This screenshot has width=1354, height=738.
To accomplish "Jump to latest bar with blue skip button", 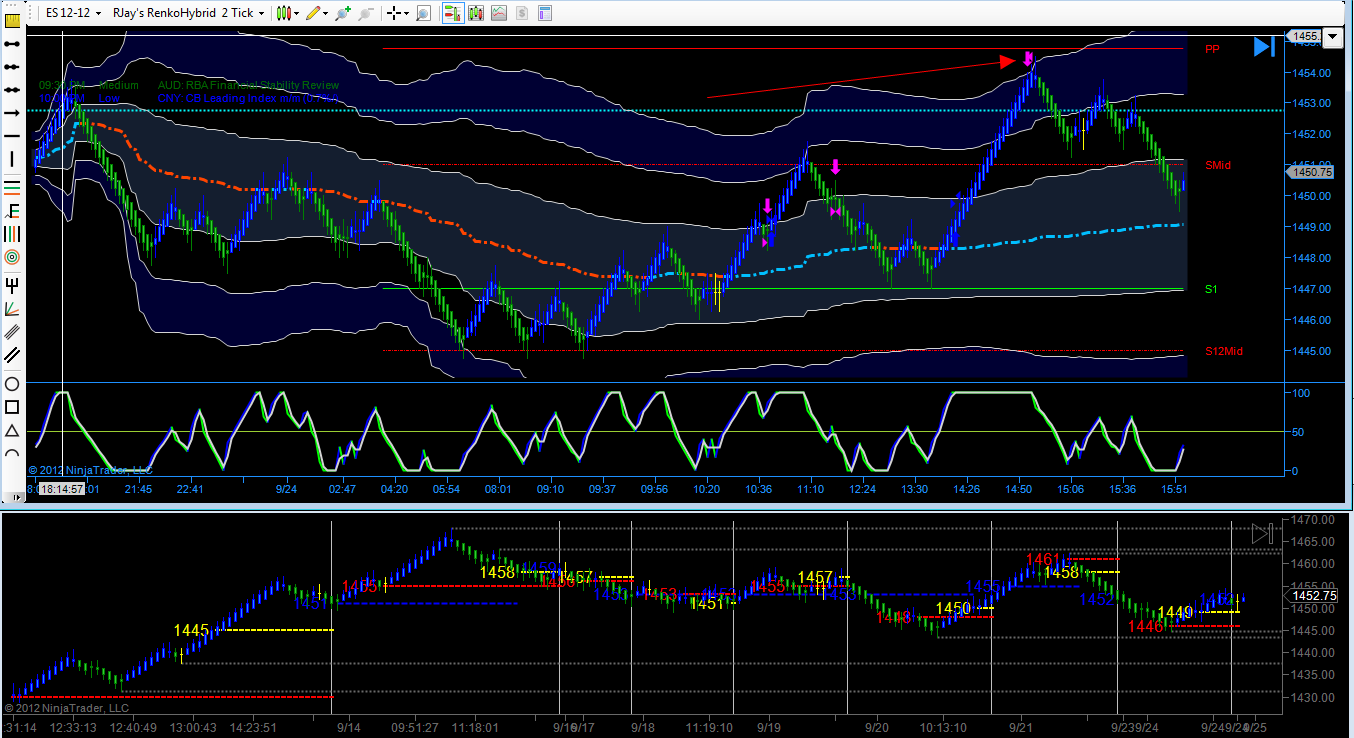I will click(x=1264, y=46).
